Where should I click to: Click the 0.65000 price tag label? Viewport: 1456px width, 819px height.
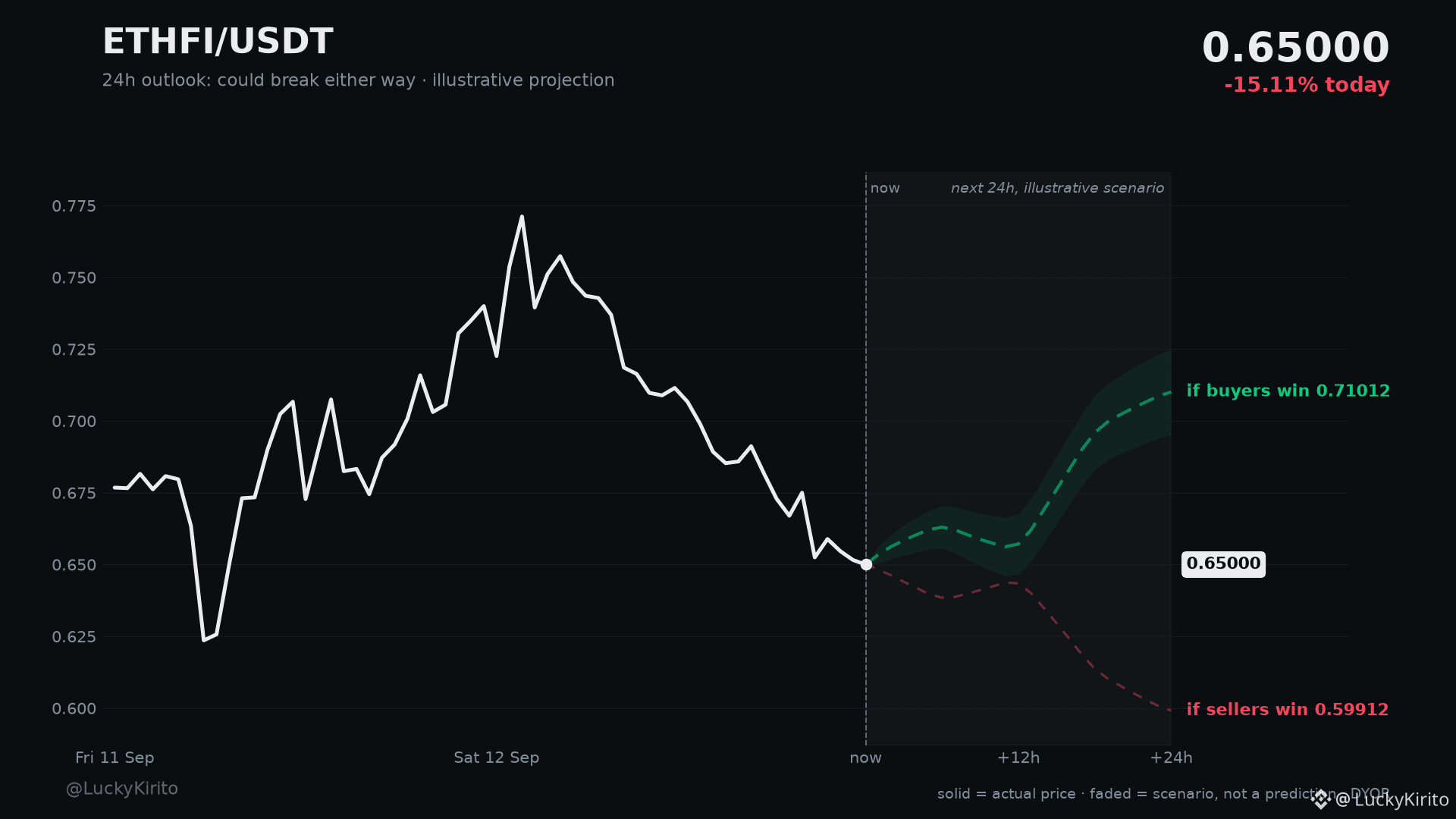(1223, 564)
